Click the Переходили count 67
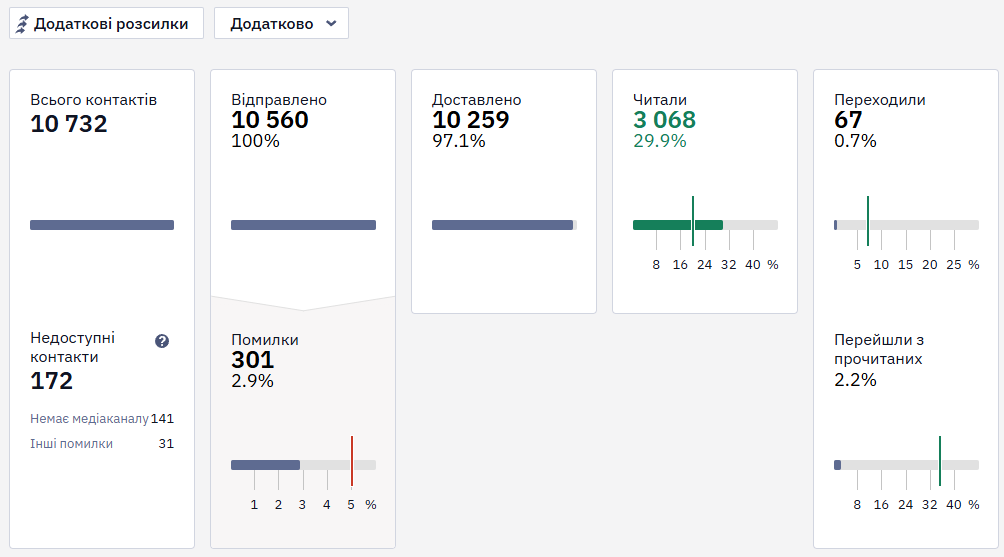Screen dimensions: 1004x557 pos(848,120)
